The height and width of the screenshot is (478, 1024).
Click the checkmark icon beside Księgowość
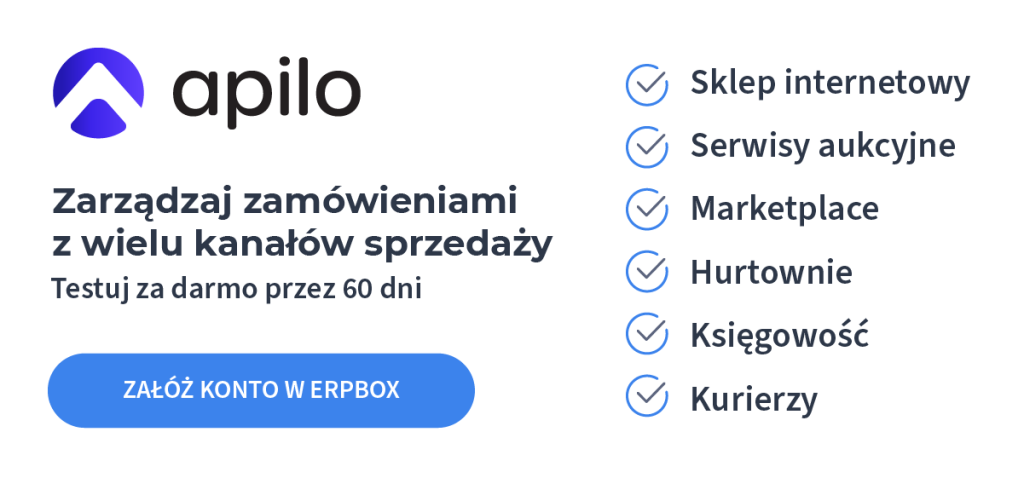click(x=647, y=334)
